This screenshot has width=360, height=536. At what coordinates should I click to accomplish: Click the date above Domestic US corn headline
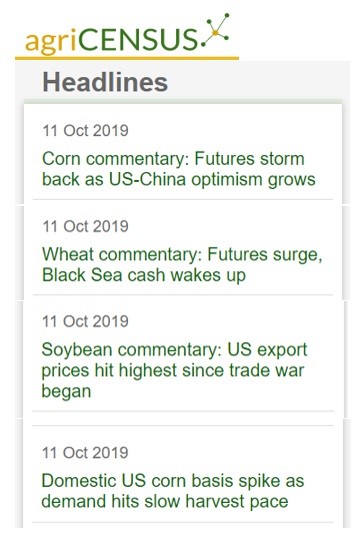coord(85,453)
